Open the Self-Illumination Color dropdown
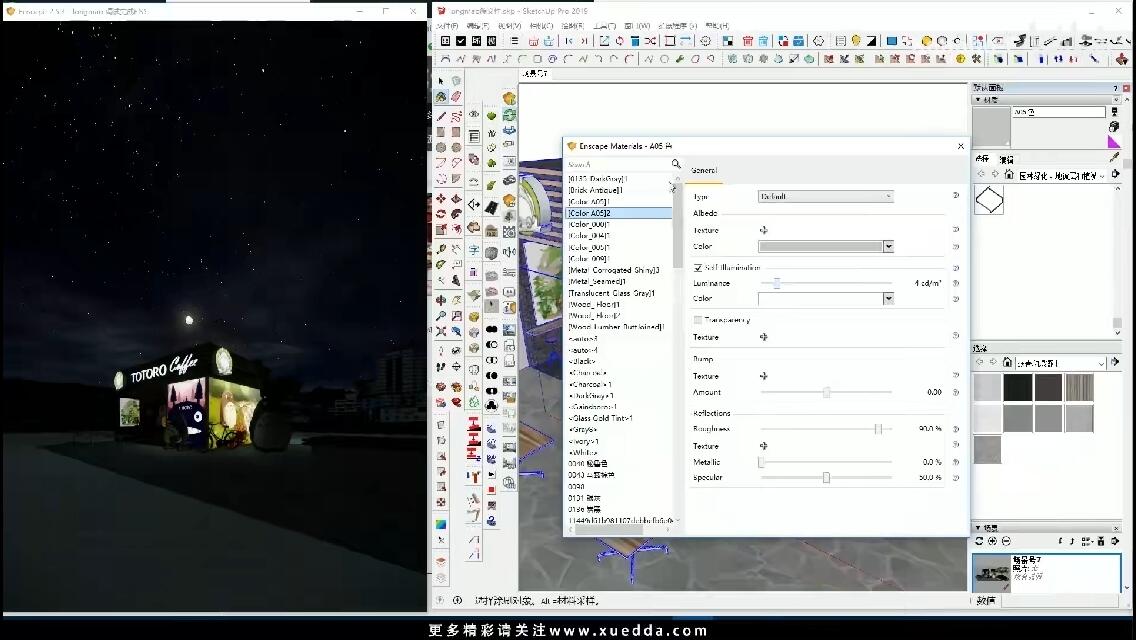Screen dimensions: 1136x640 (x=888, y=299)
